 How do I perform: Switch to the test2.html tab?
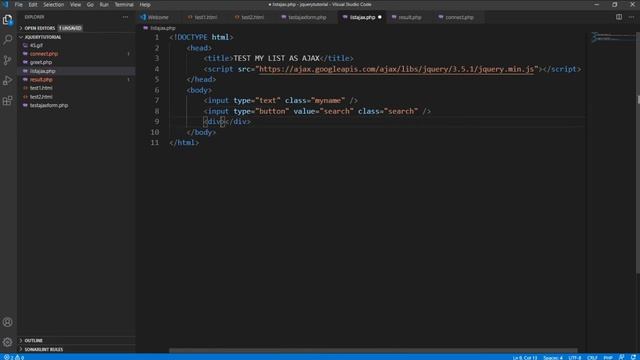[x=252, y=17]
